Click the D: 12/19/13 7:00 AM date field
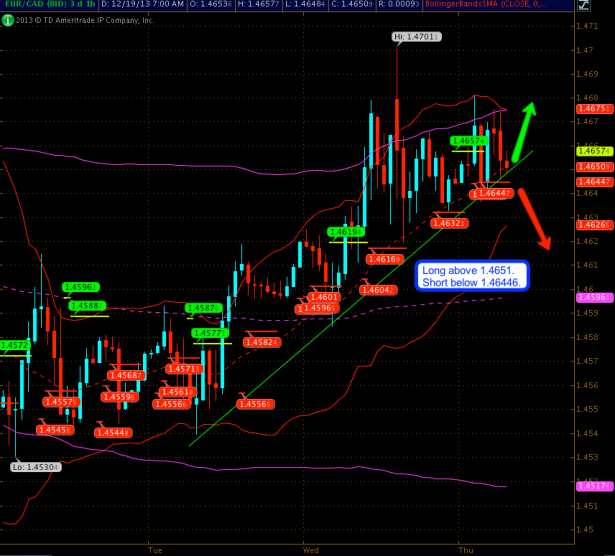Viewport: 615px width, 556px height. (x=141, y=5)
